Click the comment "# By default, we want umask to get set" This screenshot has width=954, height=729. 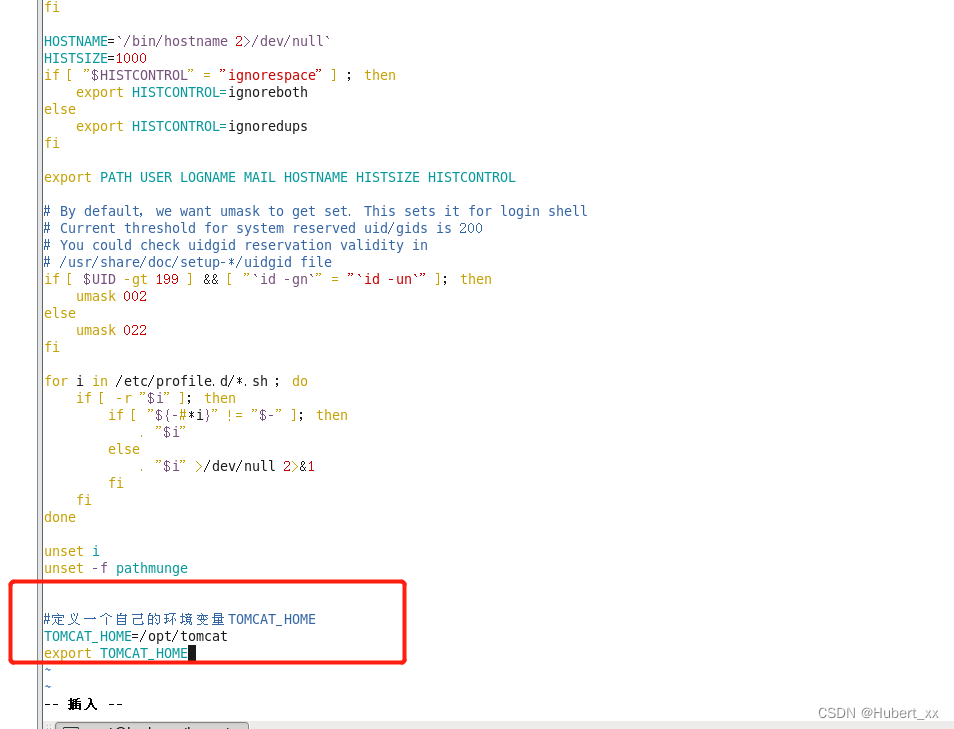click(x=197, y=212)
